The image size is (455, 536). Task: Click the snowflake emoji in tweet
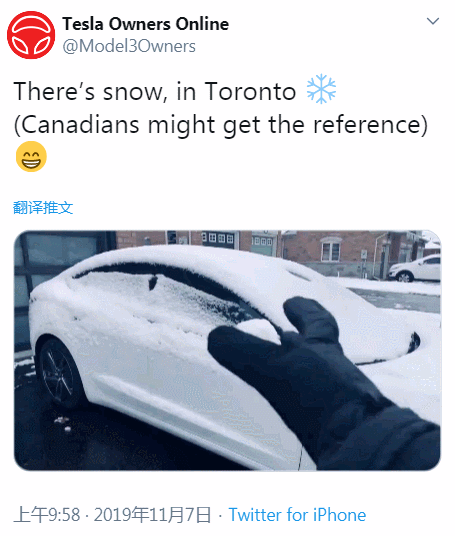coord(321,89)
